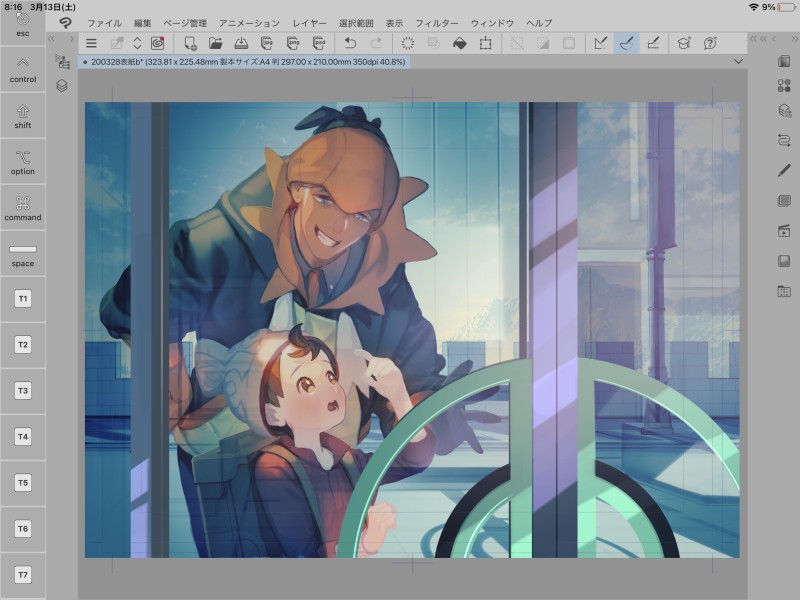800x600 pixels.
Task: Open the レイヤー menu
Action: pyautogui.click(x=309, y=23)
